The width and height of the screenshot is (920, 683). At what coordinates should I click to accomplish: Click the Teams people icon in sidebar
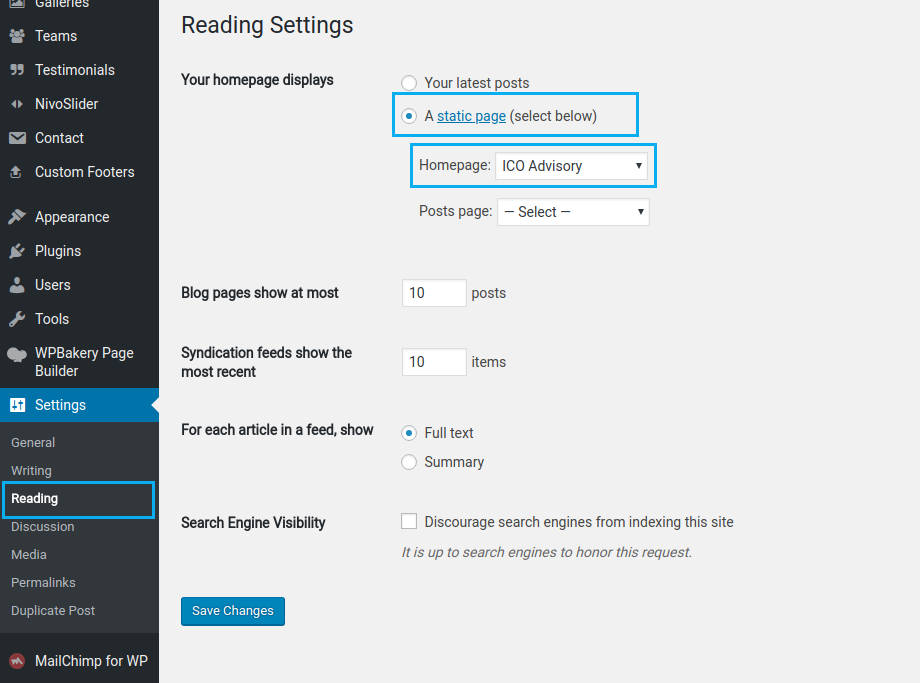[17, 36]
